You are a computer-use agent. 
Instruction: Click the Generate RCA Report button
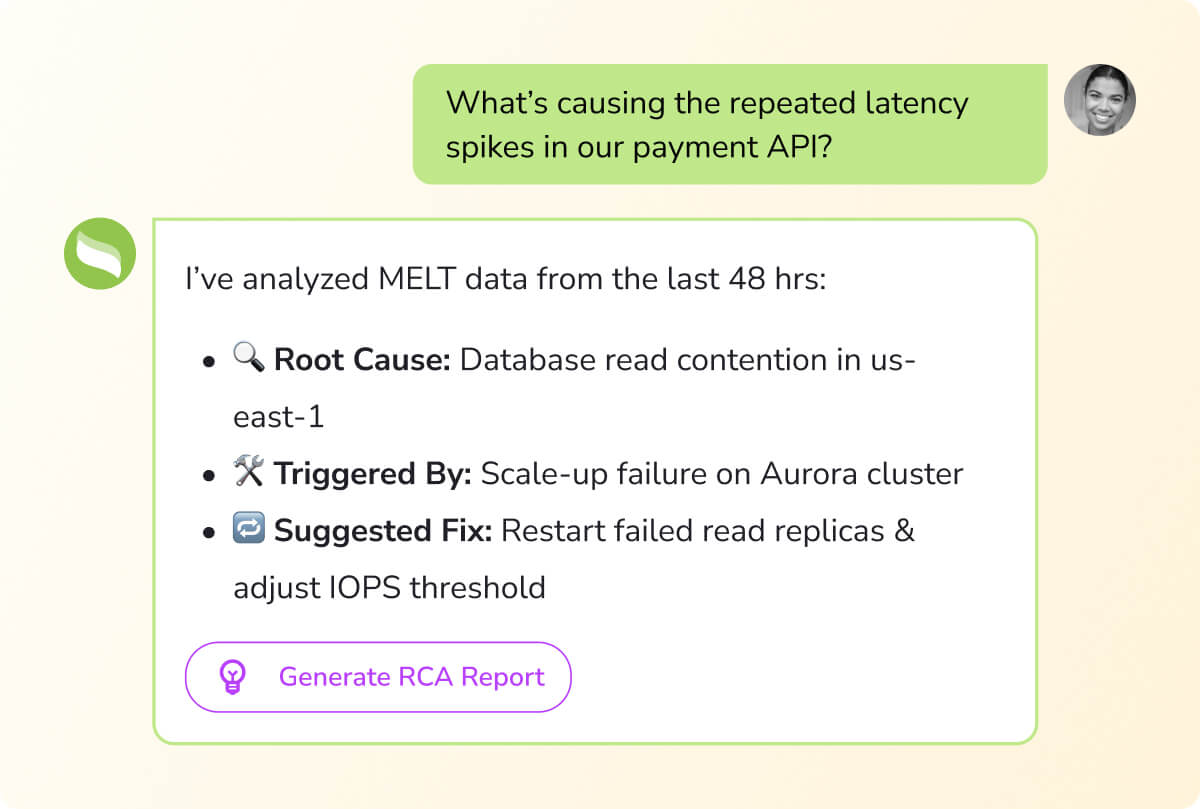(x=378, y=677)
